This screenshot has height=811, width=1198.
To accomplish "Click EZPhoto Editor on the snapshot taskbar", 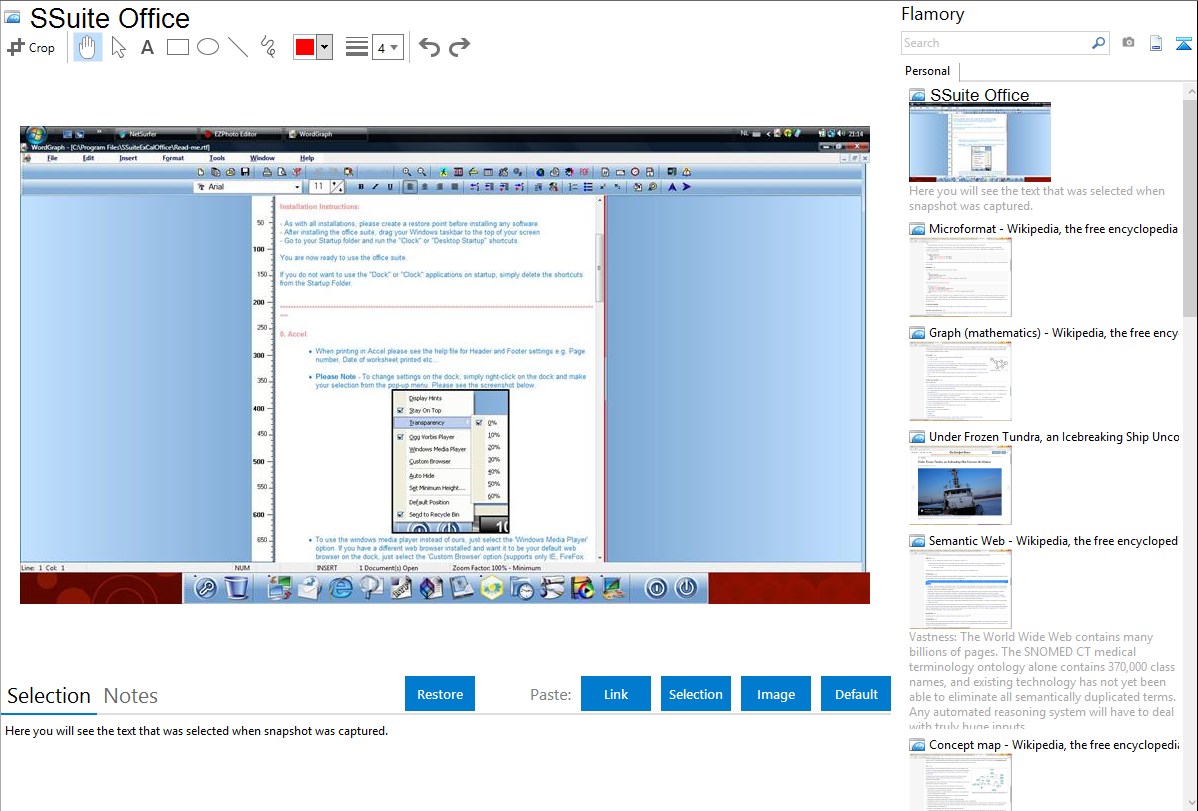I will click(239, 134).
